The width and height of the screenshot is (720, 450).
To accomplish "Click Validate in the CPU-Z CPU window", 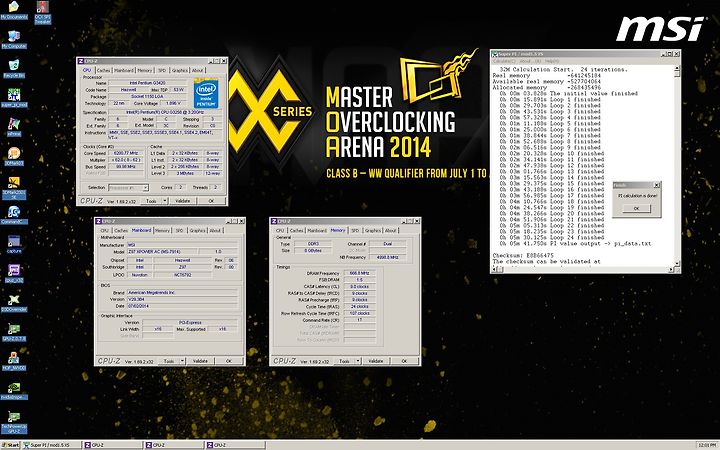I will tap(183, 201).
